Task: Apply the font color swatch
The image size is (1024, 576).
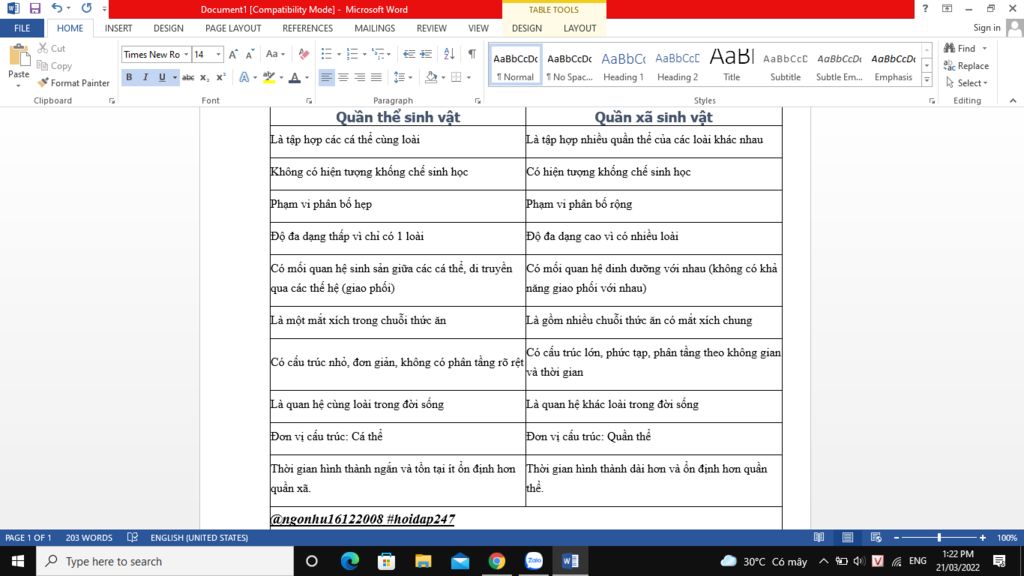Action: pos(295,77)
